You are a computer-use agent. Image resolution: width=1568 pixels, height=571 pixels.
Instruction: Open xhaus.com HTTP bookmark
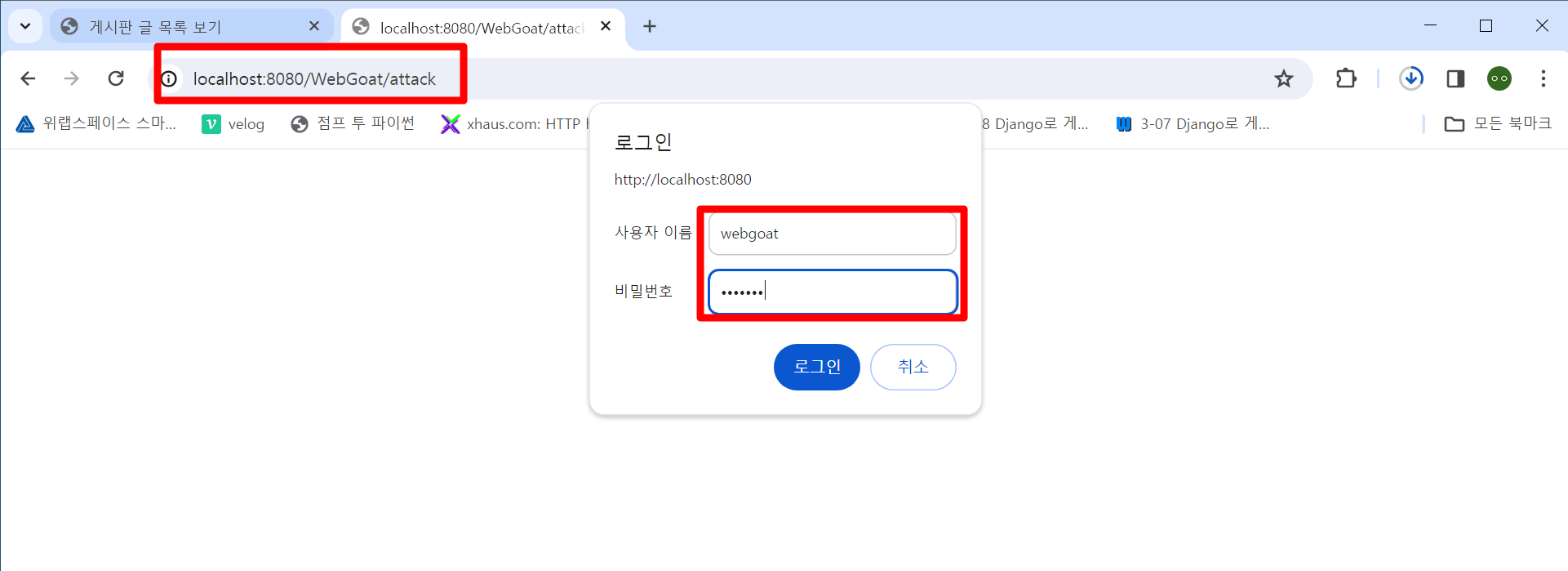513,124
